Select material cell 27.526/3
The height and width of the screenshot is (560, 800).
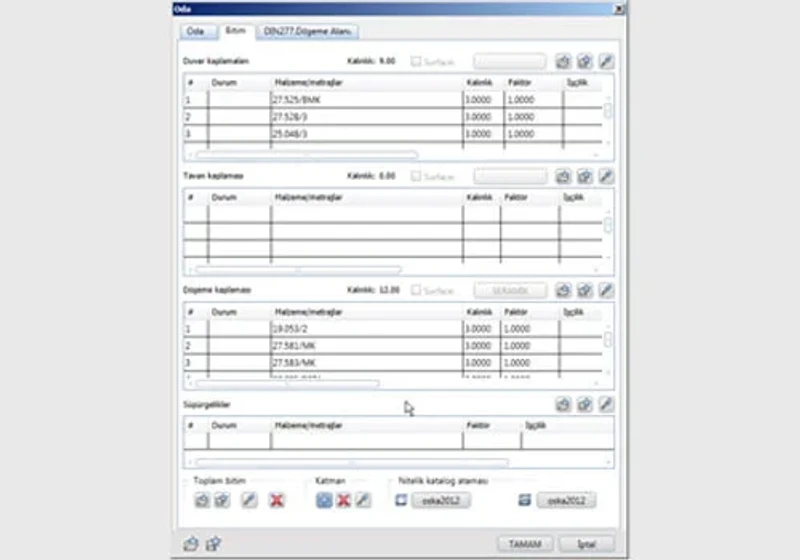[366, 117]
